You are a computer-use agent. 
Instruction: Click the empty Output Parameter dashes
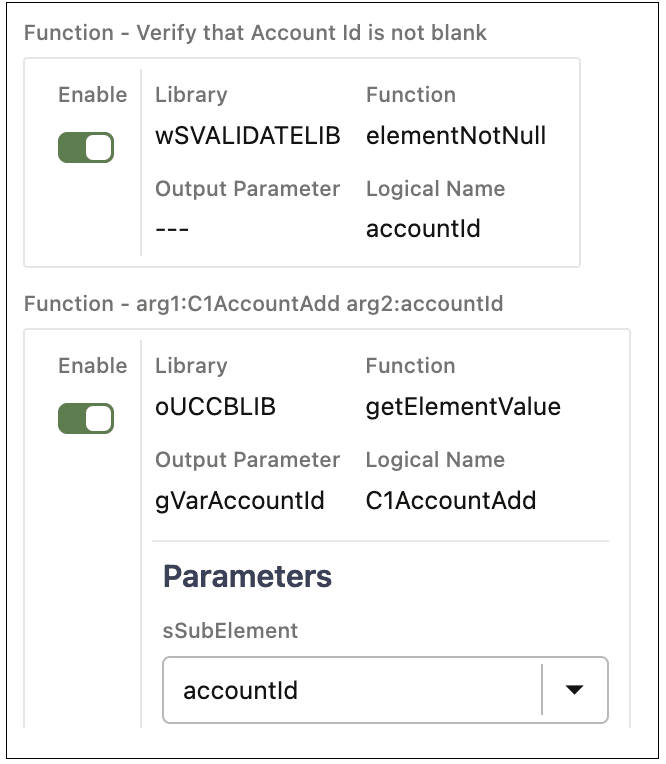[x=173, y=229]
